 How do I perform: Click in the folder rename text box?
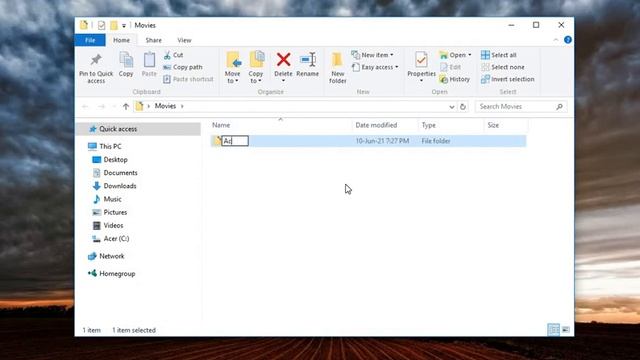(235, 141)
